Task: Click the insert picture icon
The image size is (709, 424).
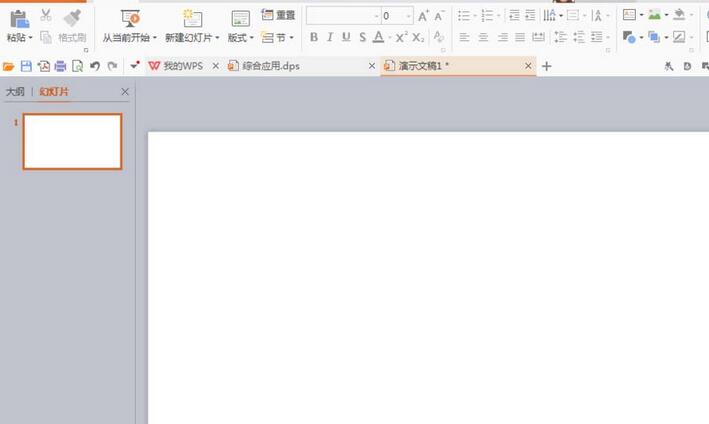Action: point(654,15)
